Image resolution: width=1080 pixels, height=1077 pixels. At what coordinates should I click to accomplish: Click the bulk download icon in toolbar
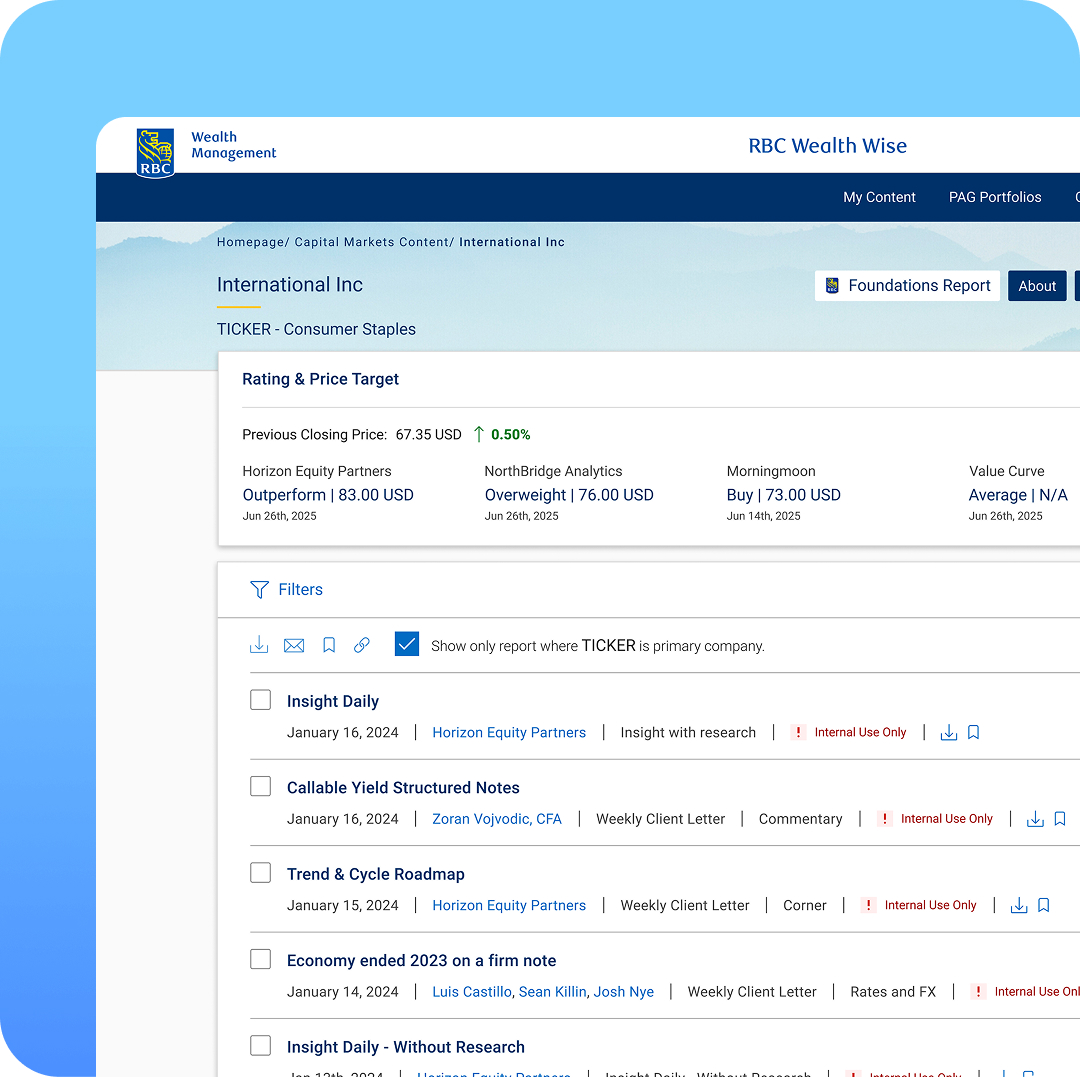coord(259,645)
